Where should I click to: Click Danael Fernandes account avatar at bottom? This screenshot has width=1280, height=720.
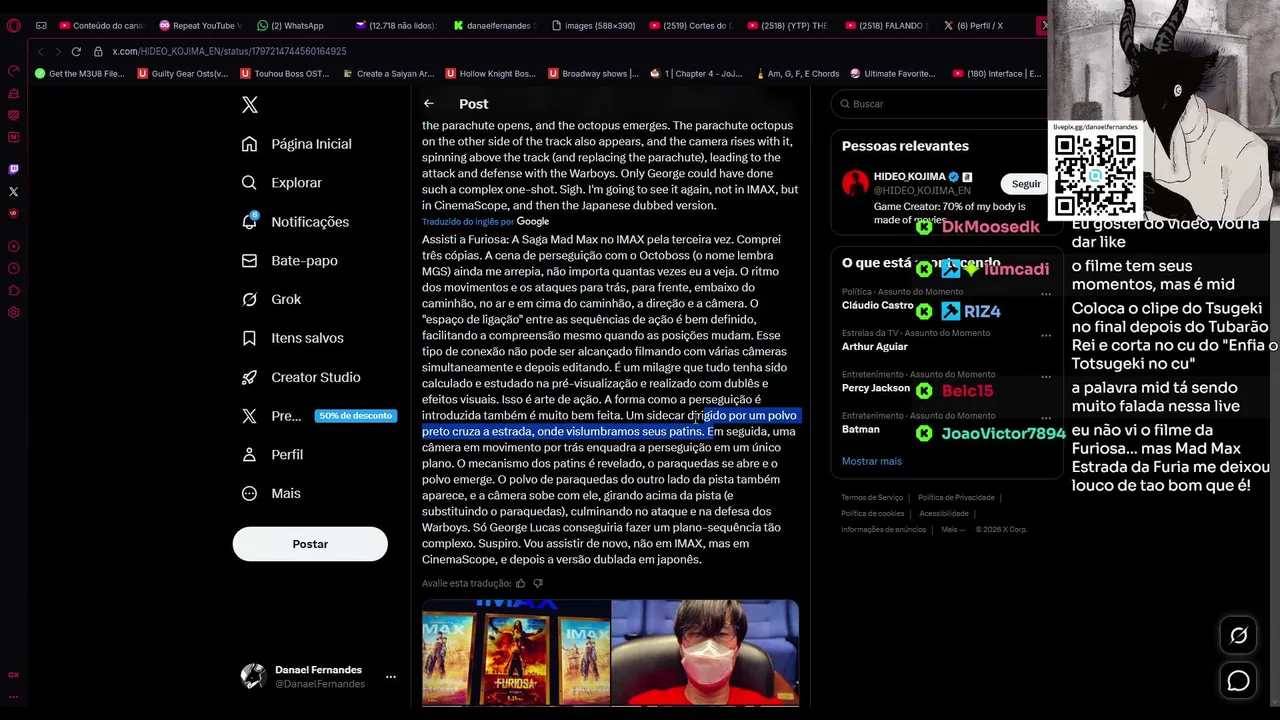pyautogui.click(x=253, y=676)
